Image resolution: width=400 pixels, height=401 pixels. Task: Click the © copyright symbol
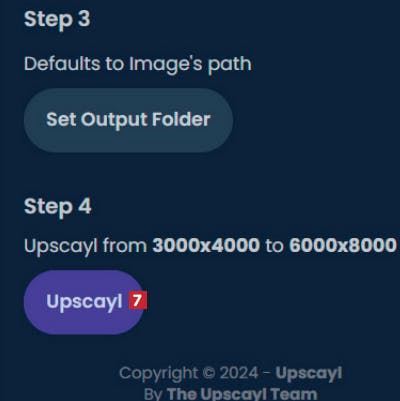click(209, 373)
